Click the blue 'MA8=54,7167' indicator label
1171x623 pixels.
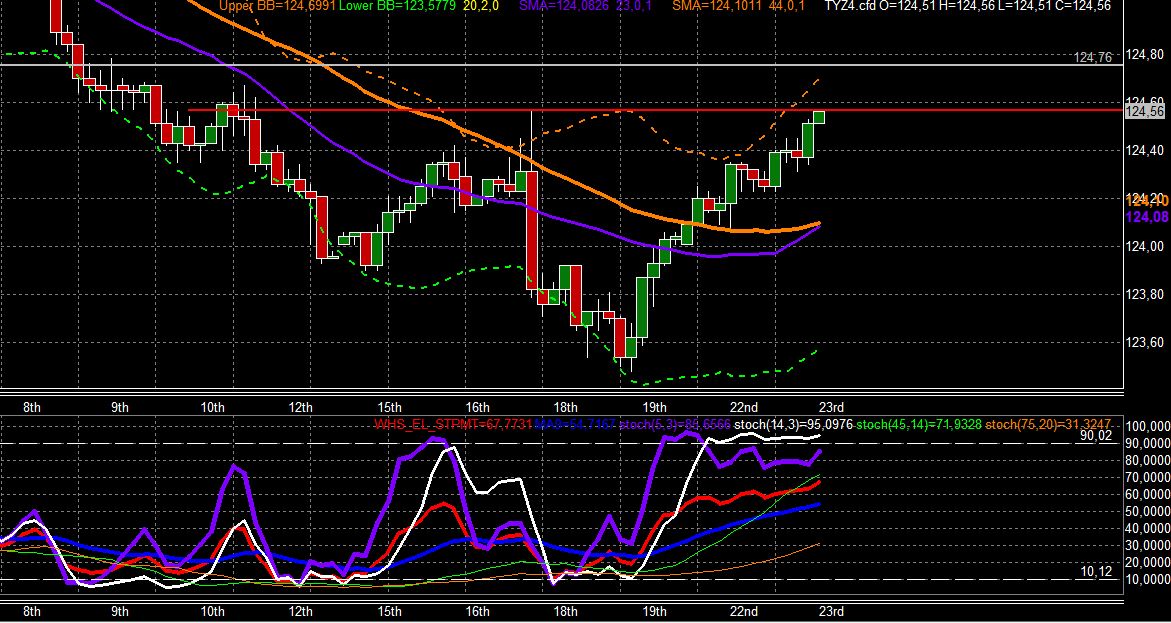[x=577, y=425]
